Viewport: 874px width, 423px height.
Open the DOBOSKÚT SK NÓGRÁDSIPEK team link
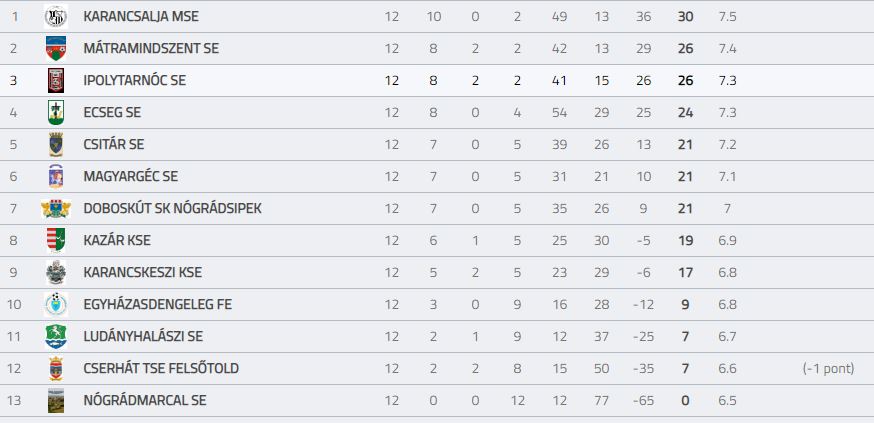[x=172, y=208]
